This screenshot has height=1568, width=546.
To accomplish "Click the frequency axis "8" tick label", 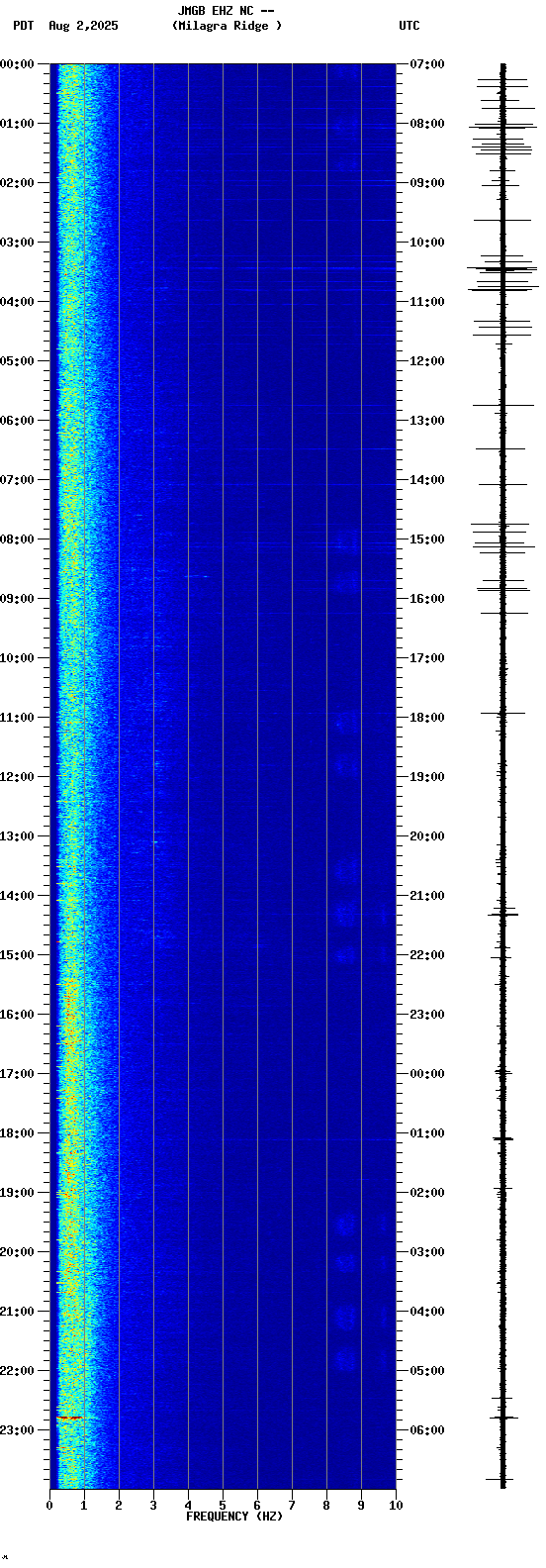I will 326,1506.
